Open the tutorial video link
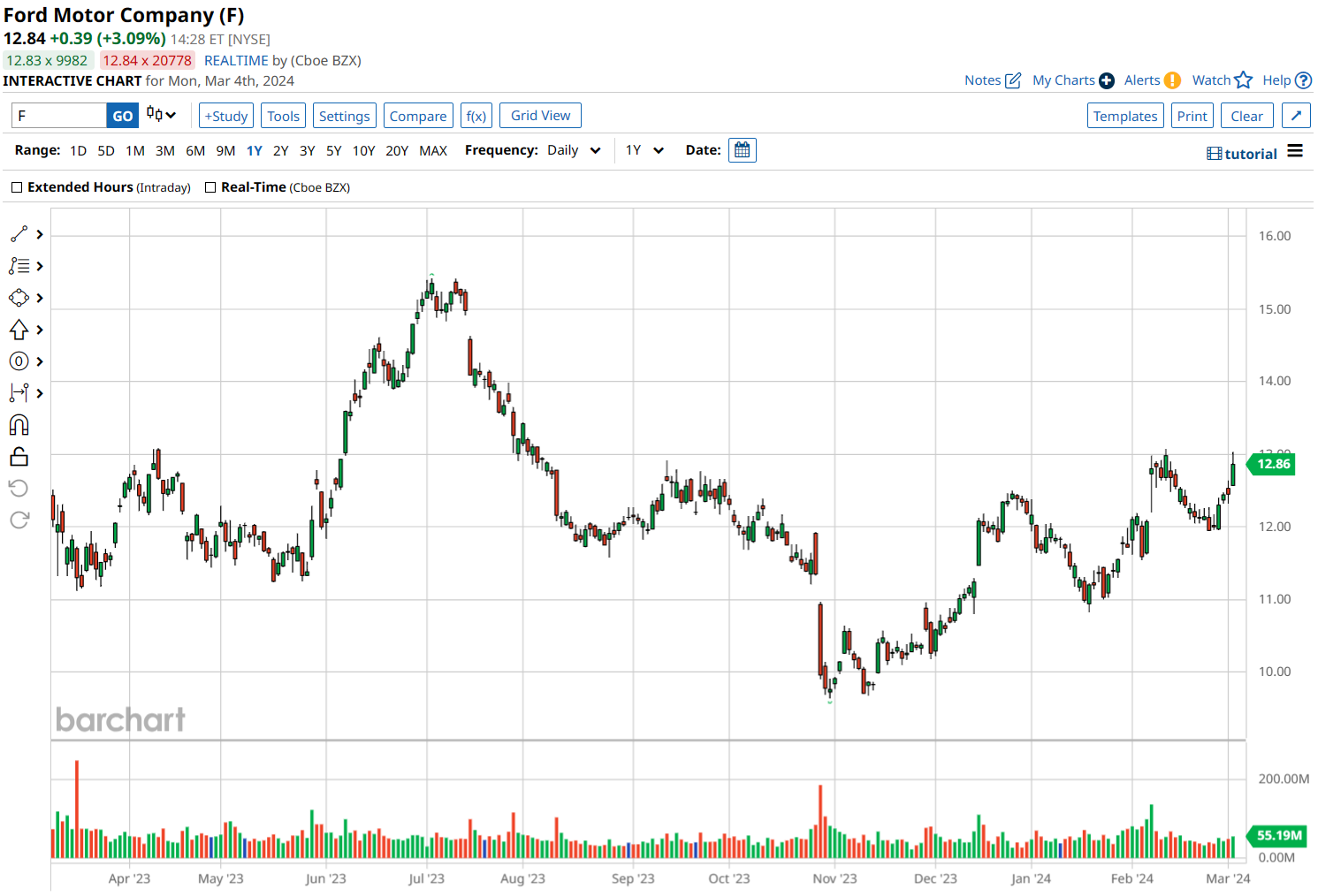The width and height of the screenshot is (1318, 896). 1242,154
